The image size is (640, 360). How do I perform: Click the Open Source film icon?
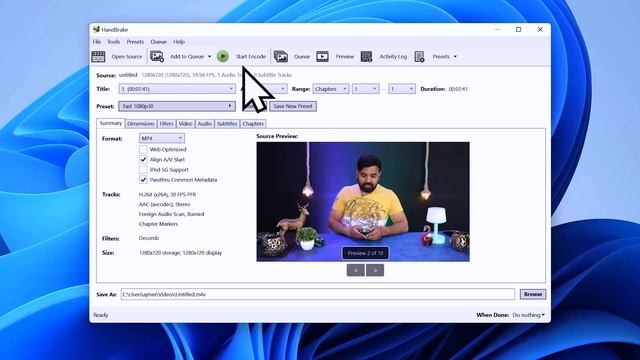pyautogui.click(x=98, y=56)
